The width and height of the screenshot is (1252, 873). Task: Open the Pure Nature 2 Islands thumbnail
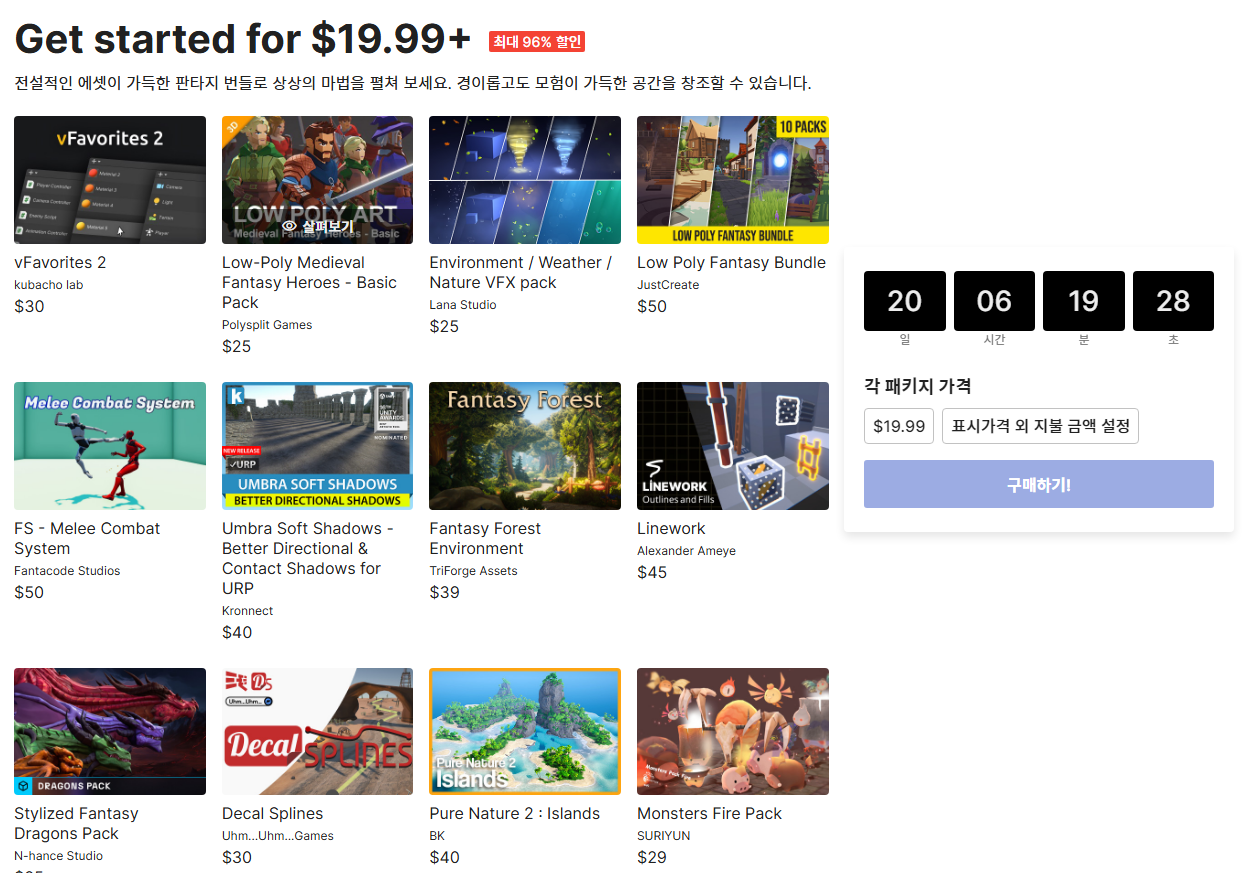[525, 731]
